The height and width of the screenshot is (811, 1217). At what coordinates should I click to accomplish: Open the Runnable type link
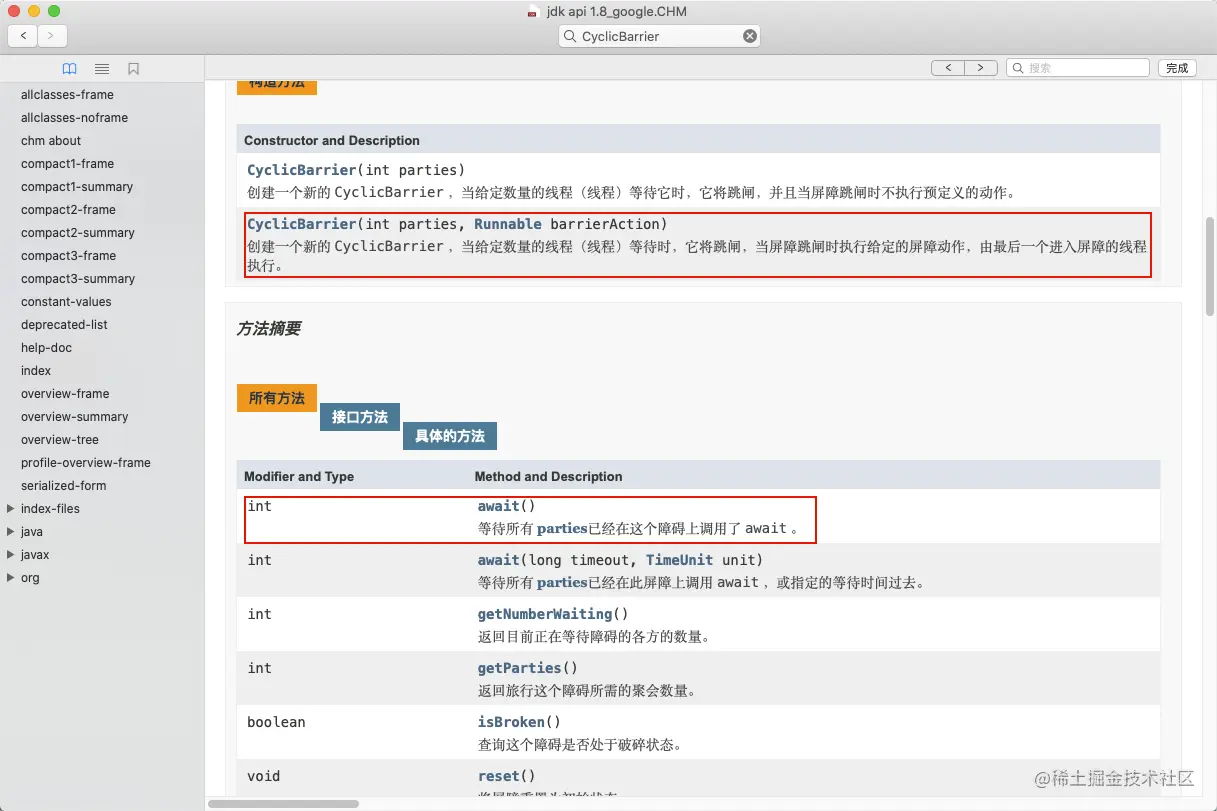pyautogui.click(x=508, y=224)
